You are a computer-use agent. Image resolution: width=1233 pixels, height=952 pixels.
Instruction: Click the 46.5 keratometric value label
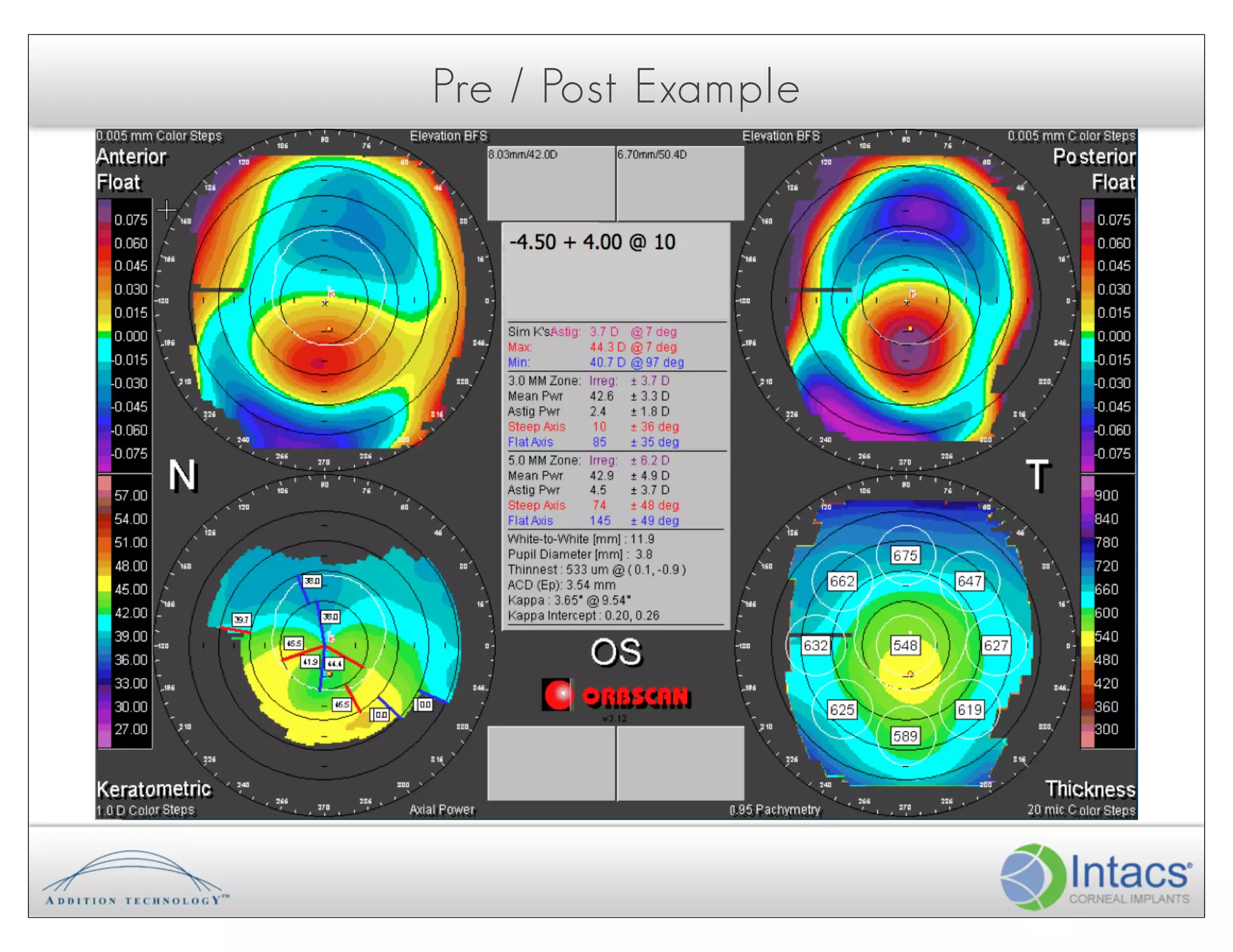[341, 704]
